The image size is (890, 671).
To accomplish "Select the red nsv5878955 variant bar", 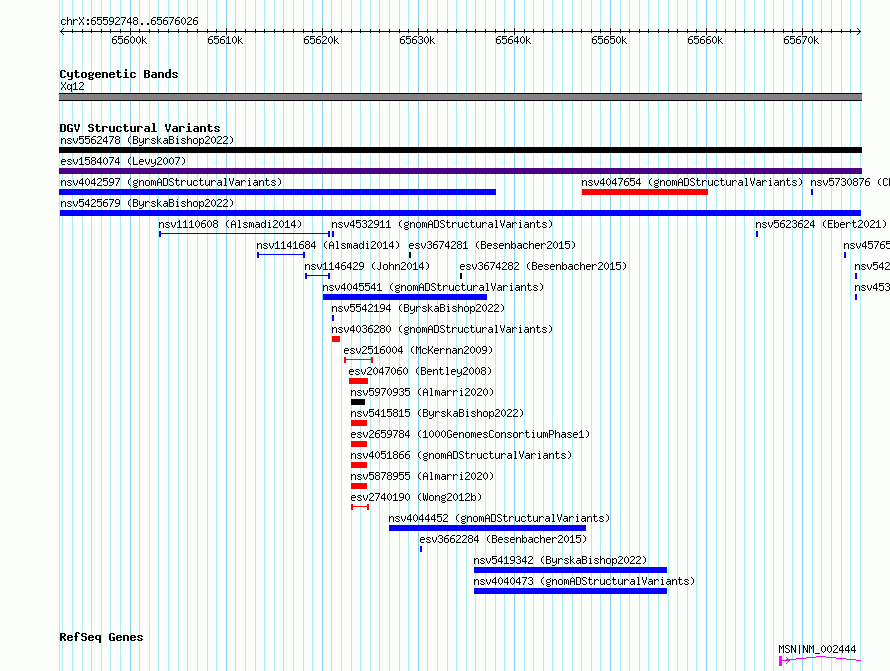I will [359, 486].
